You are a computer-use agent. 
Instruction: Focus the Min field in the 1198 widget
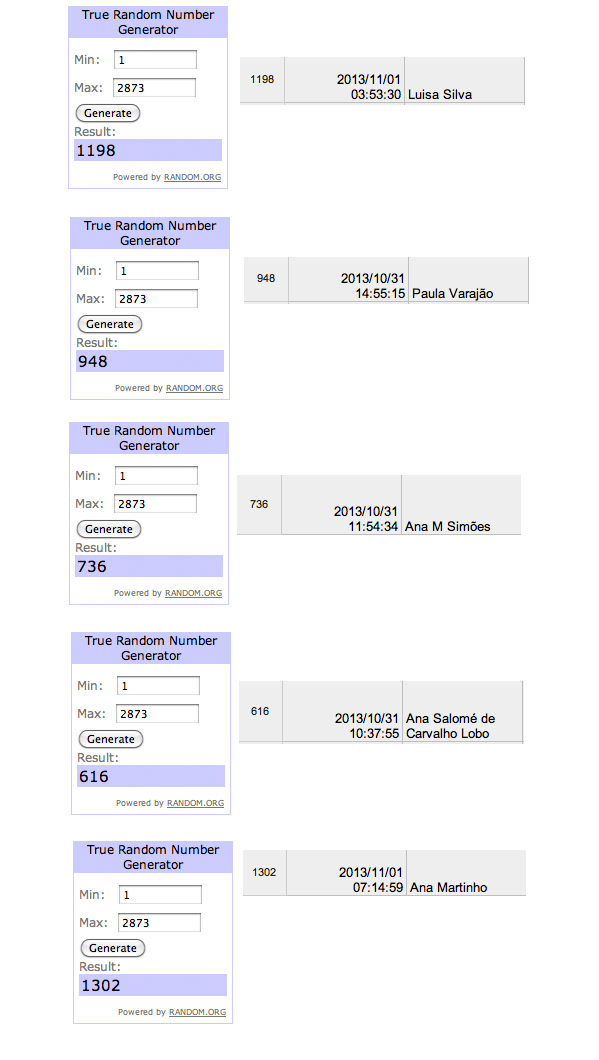tap(155, 59)
